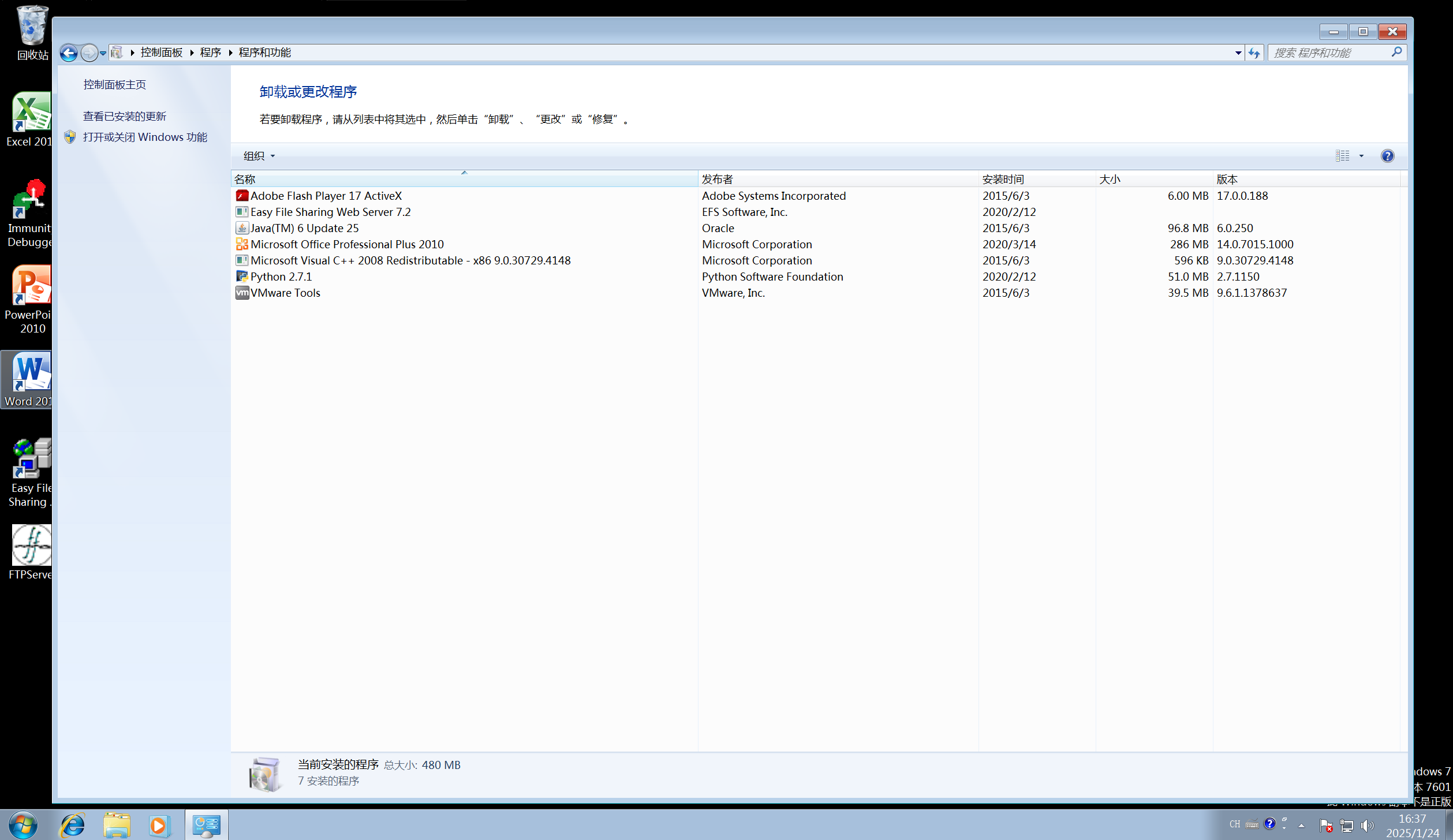Sort the list by the 发布者 column header
This screenshot has width=1453, height=840.
[x=717, y=179]
